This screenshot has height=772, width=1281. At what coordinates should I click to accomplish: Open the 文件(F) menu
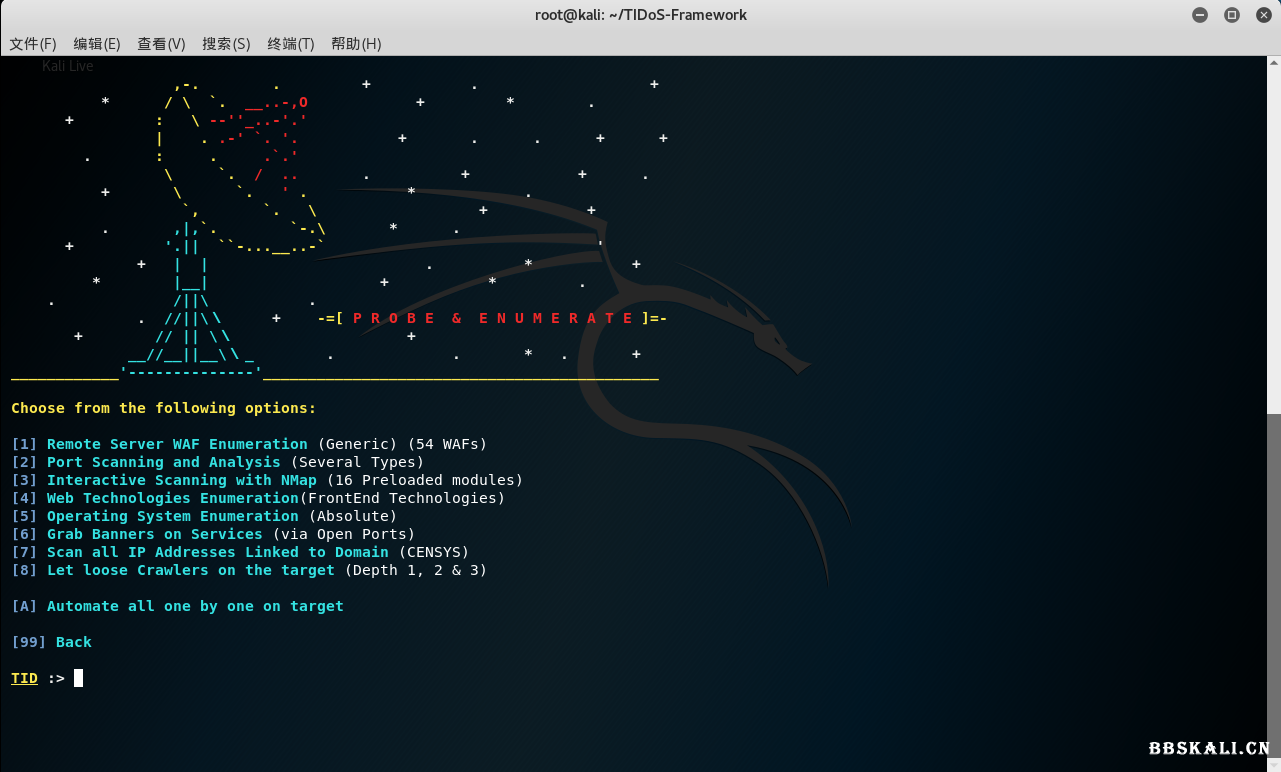33,44
